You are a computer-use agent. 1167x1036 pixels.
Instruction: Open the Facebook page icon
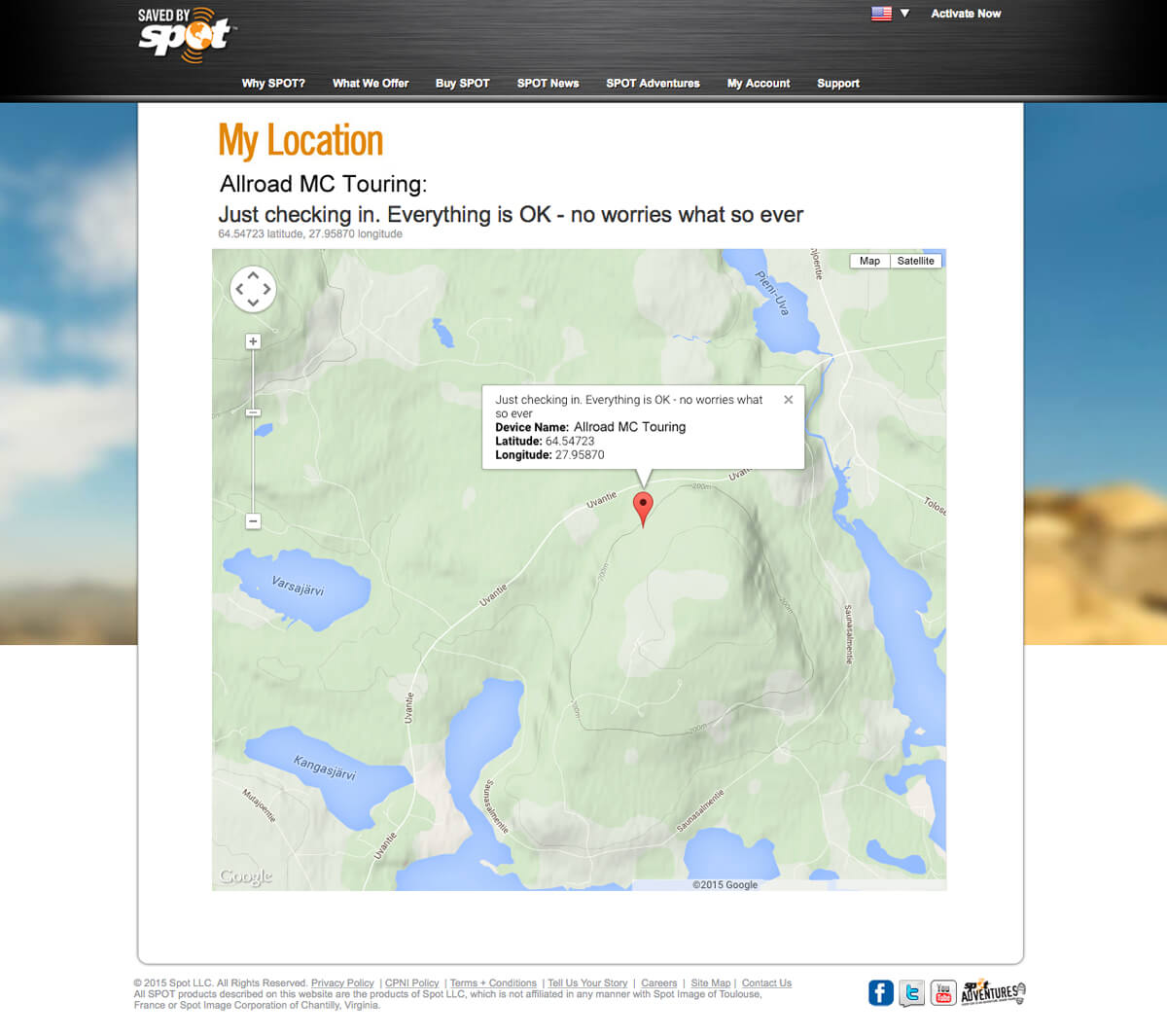tap(881, 992)
